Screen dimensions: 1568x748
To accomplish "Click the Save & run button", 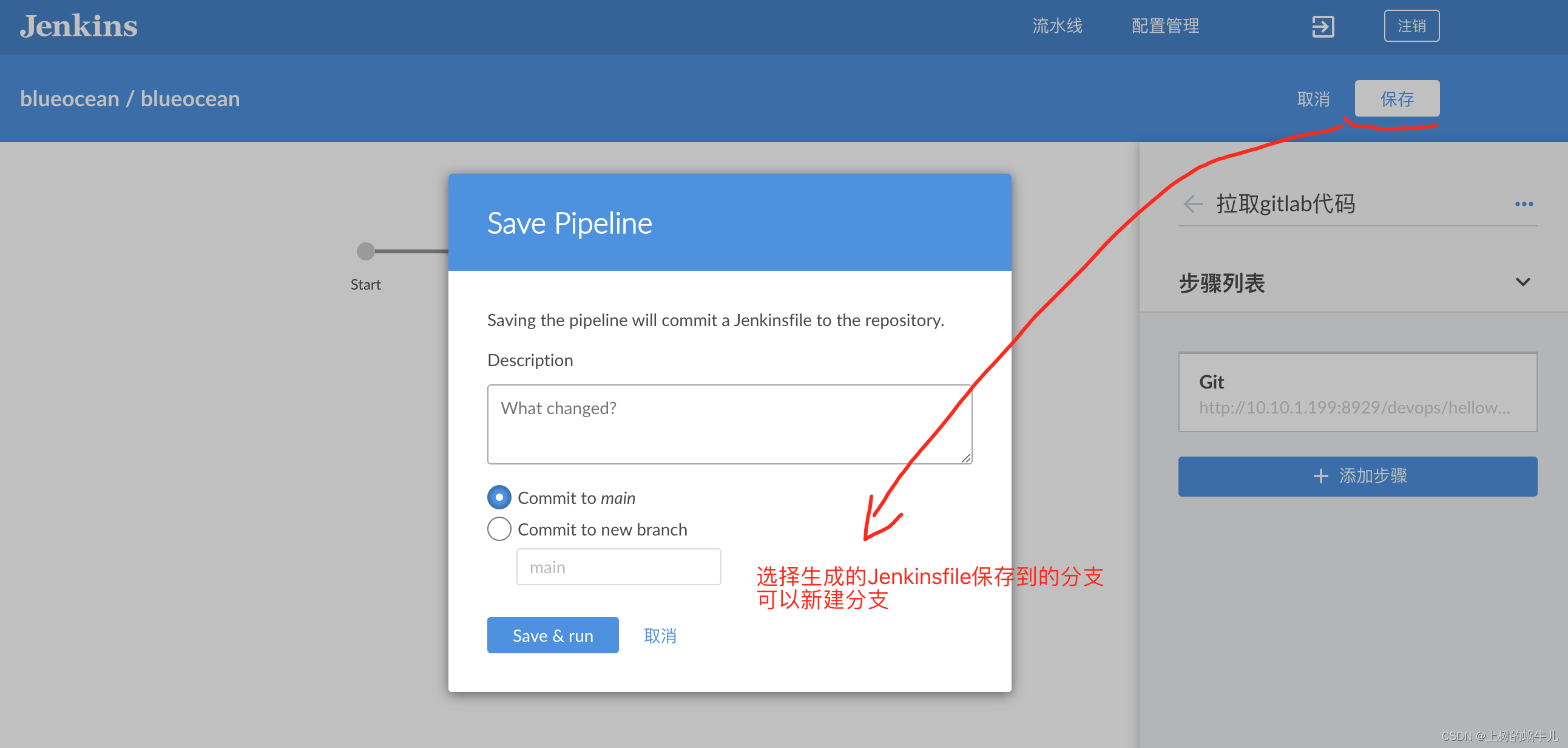I will pos(552,635).
